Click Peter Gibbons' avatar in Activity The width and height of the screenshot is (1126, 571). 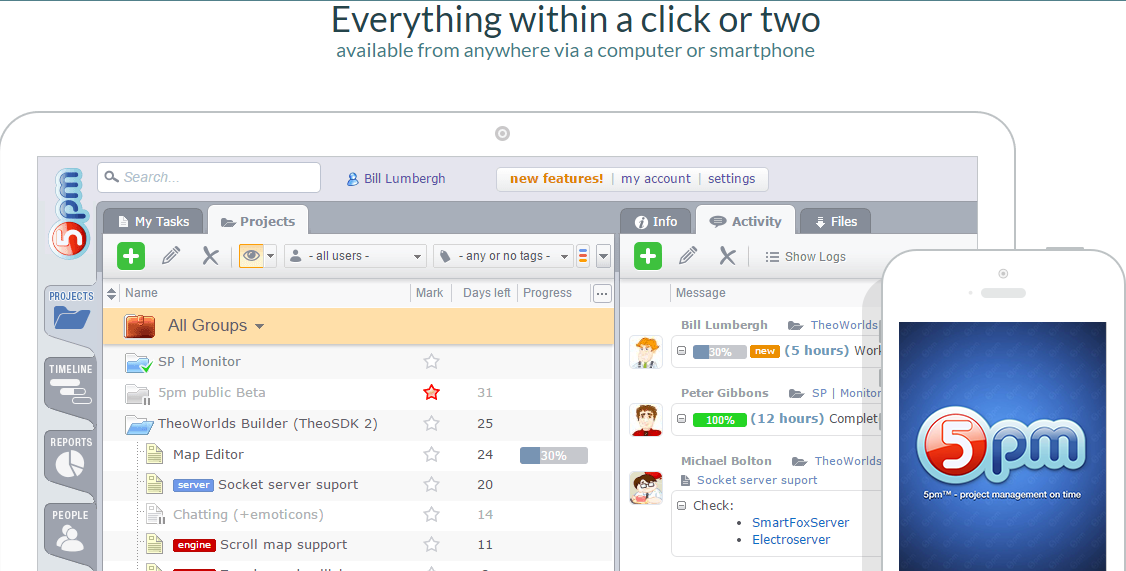[x=646, y=419]
